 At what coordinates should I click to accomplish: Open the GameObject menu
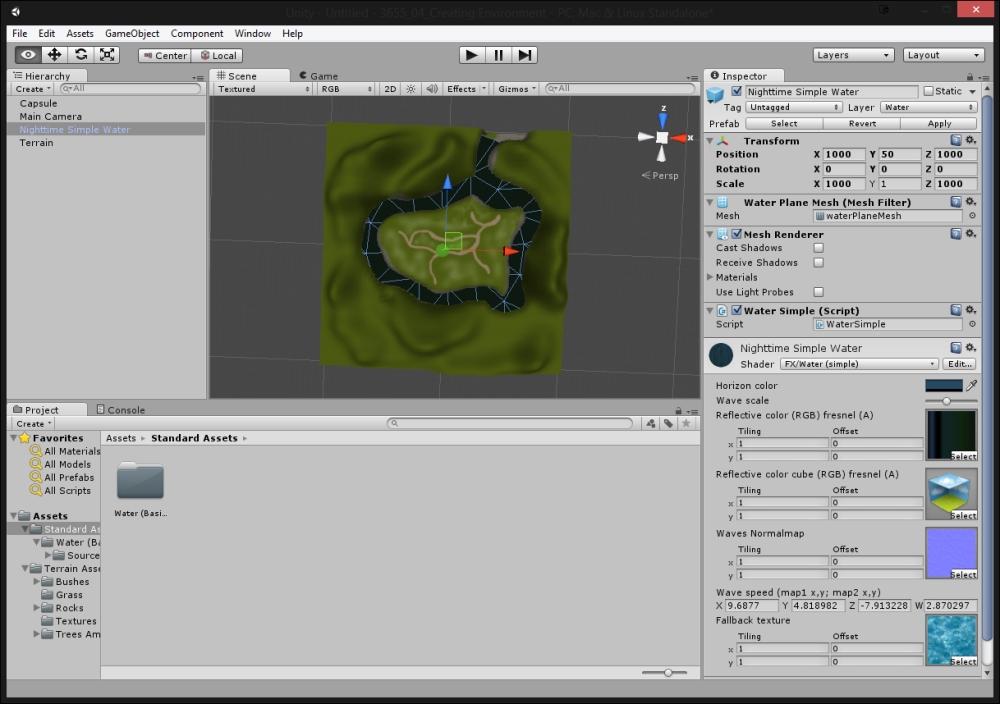[x=132, y=33]
